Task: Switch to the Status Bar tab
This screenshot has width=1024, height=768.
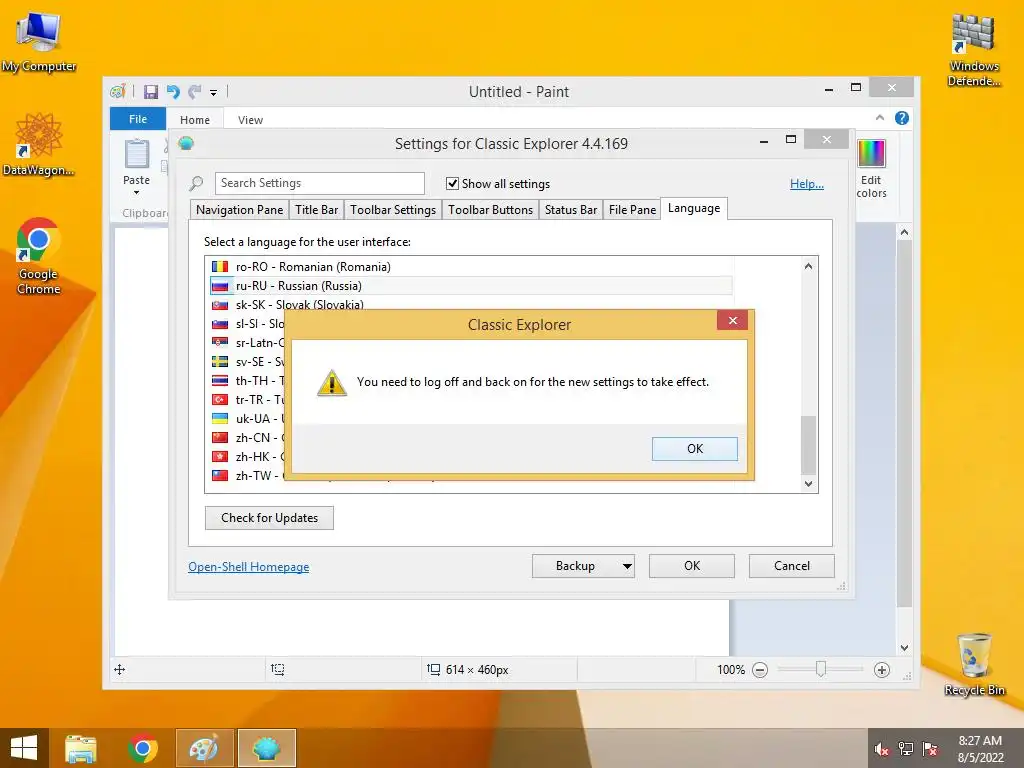Action: pos(571,210)
